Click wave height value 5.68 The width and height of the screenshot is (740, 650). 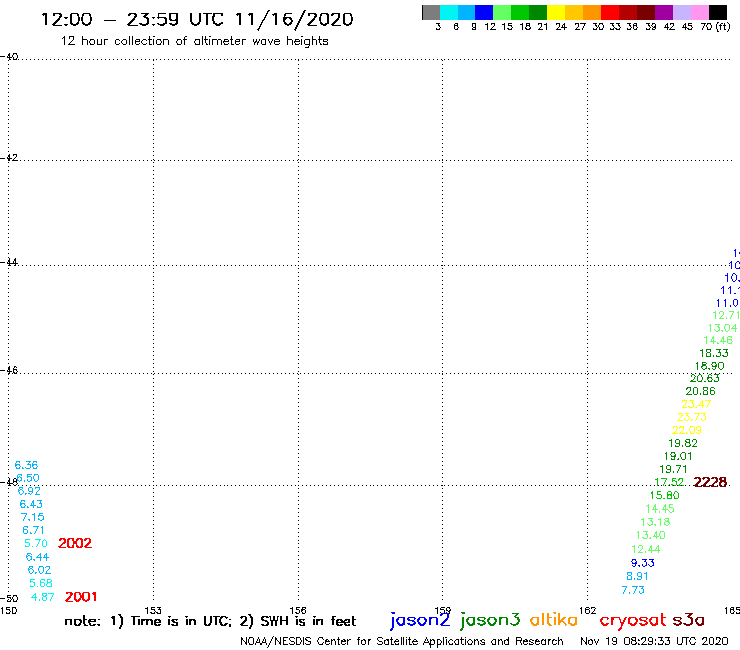41,583
